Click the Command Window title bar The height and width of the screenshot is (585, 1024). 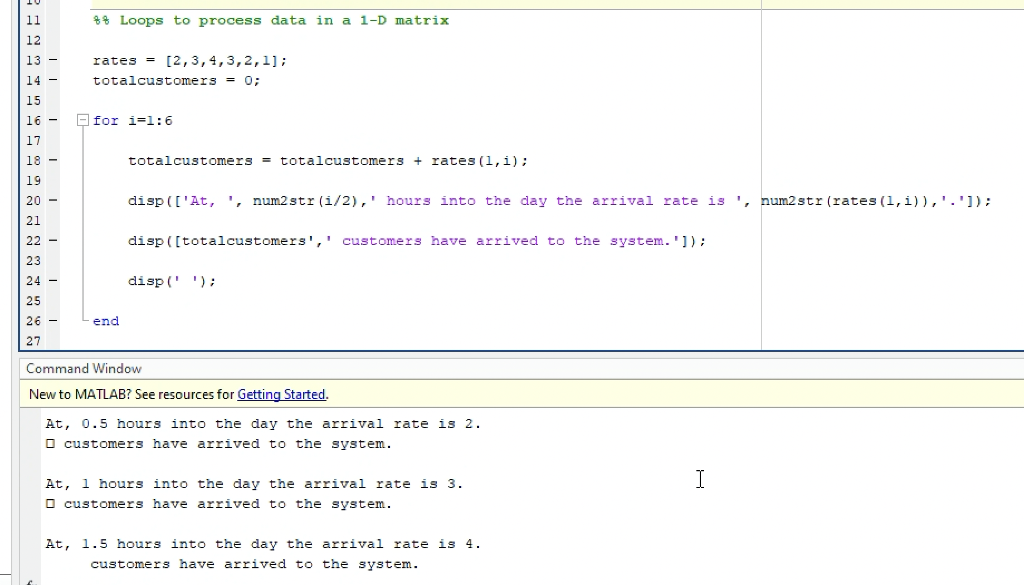point(83,368)
